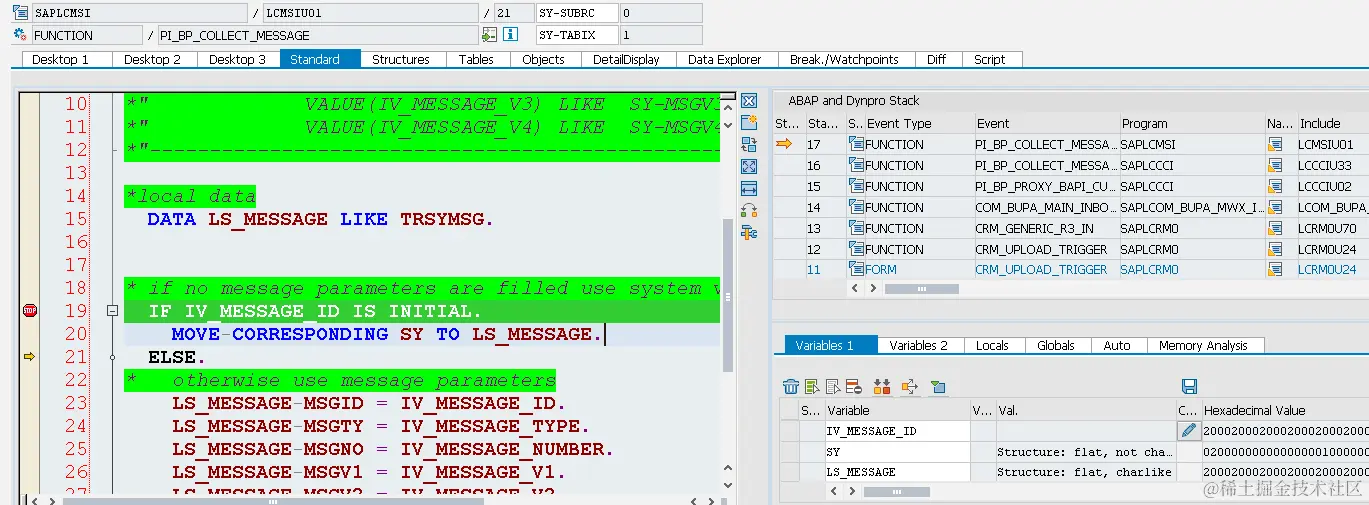The width and height of the screenshot is (1369, 505).
Task: Click the blue information icon in header
Action: click(x=510, y=35)
